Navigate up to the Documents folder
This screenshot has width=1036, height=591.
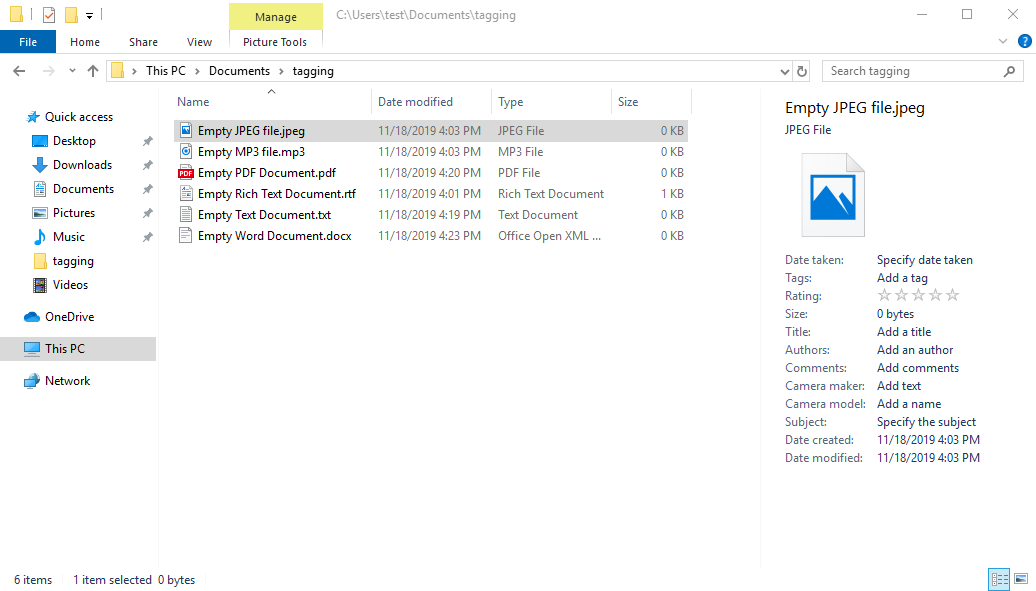(x=93, y=70)
